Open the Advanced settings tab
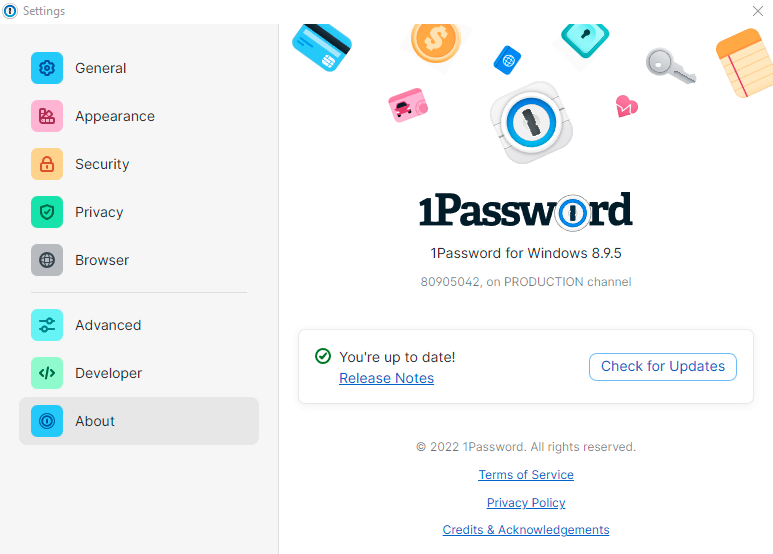This screenshot has width=773, height=554. click(x=108, y=325)
